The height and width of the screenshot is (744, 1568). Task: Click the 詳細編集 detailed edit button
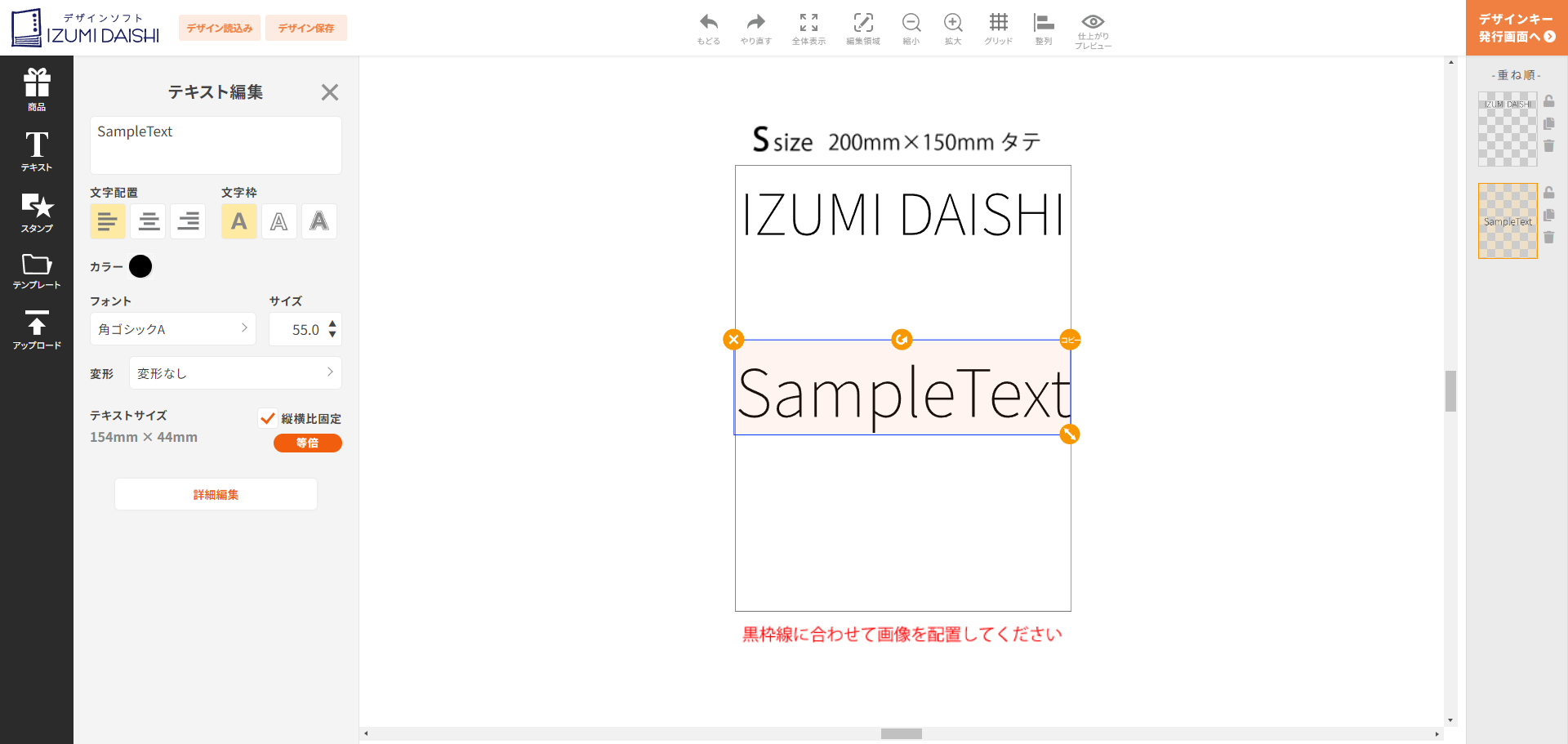tap(216, 494)
